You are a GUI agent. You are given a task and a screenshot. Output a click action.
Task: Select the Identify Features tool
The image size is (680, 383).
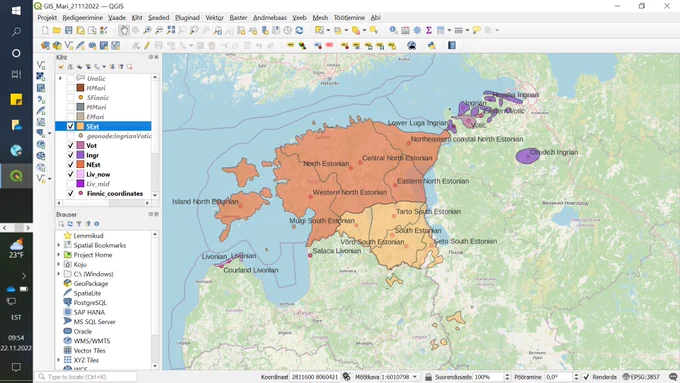coord(393,30)
